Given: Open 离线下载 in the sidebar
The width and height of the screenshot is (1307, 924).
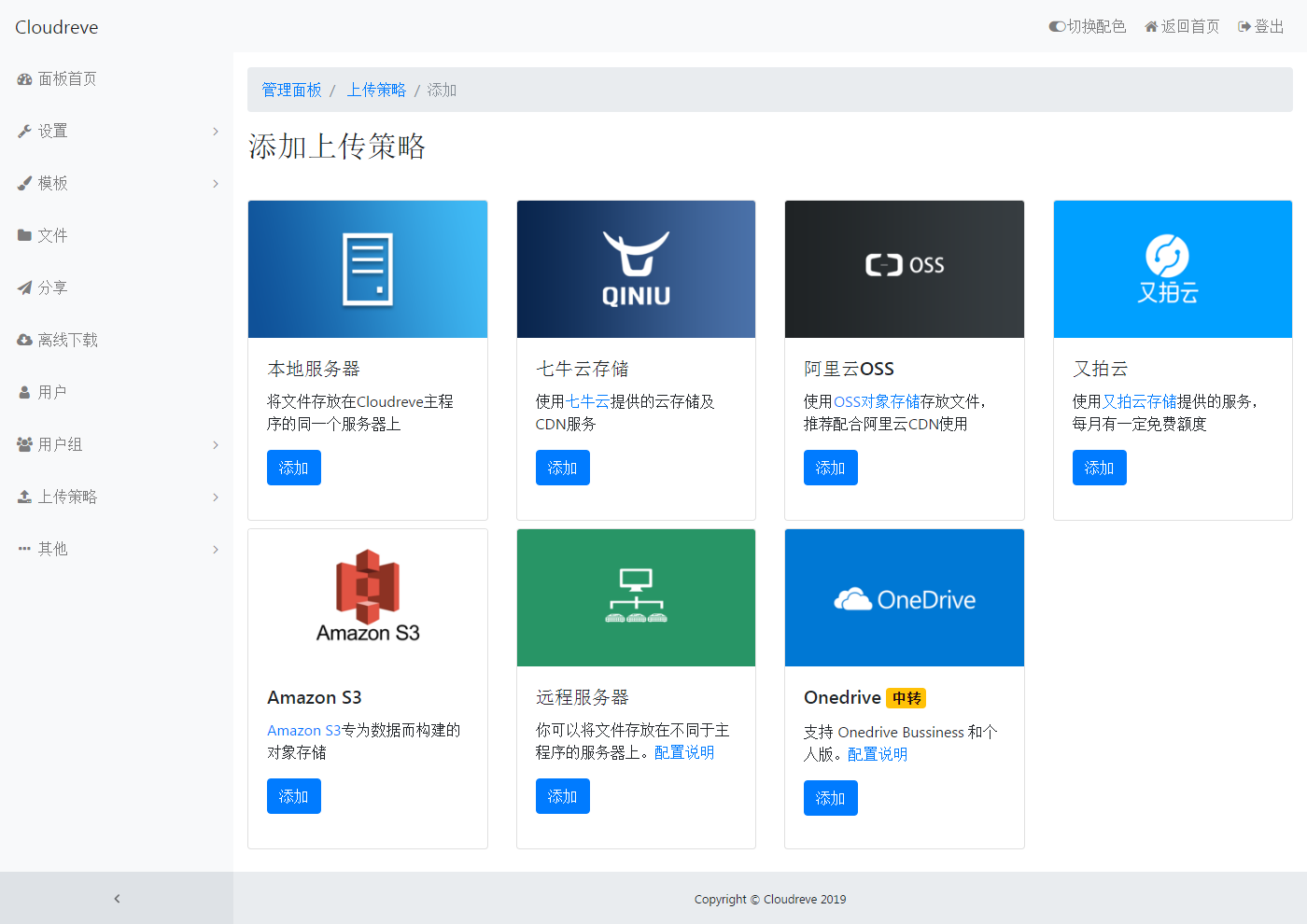Looking at the screenshot, I should coord(117,340).
